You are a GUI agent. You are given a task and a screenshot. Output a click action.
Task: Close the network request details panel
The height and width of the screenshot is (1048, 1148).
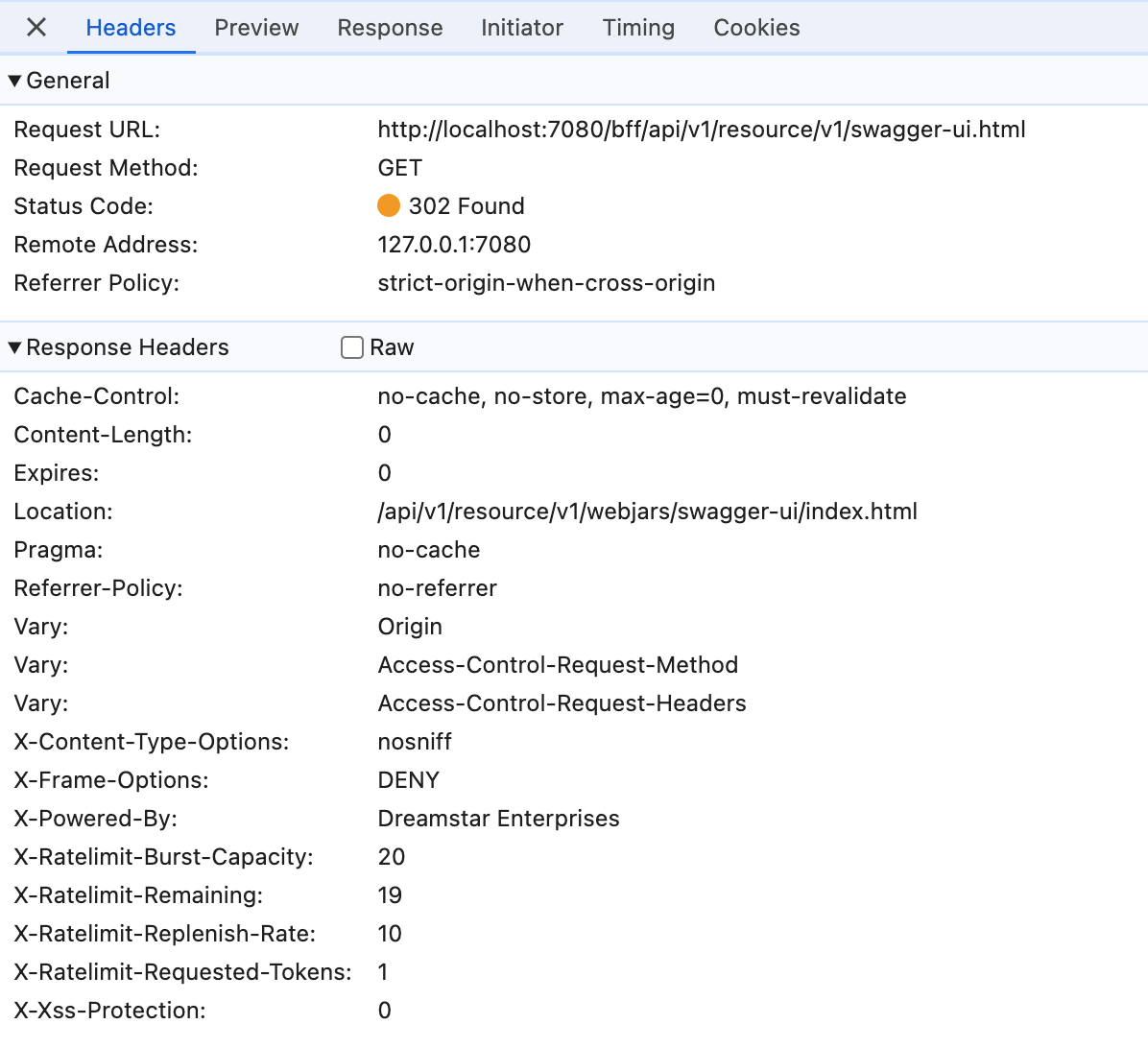[x=36, y=27]
